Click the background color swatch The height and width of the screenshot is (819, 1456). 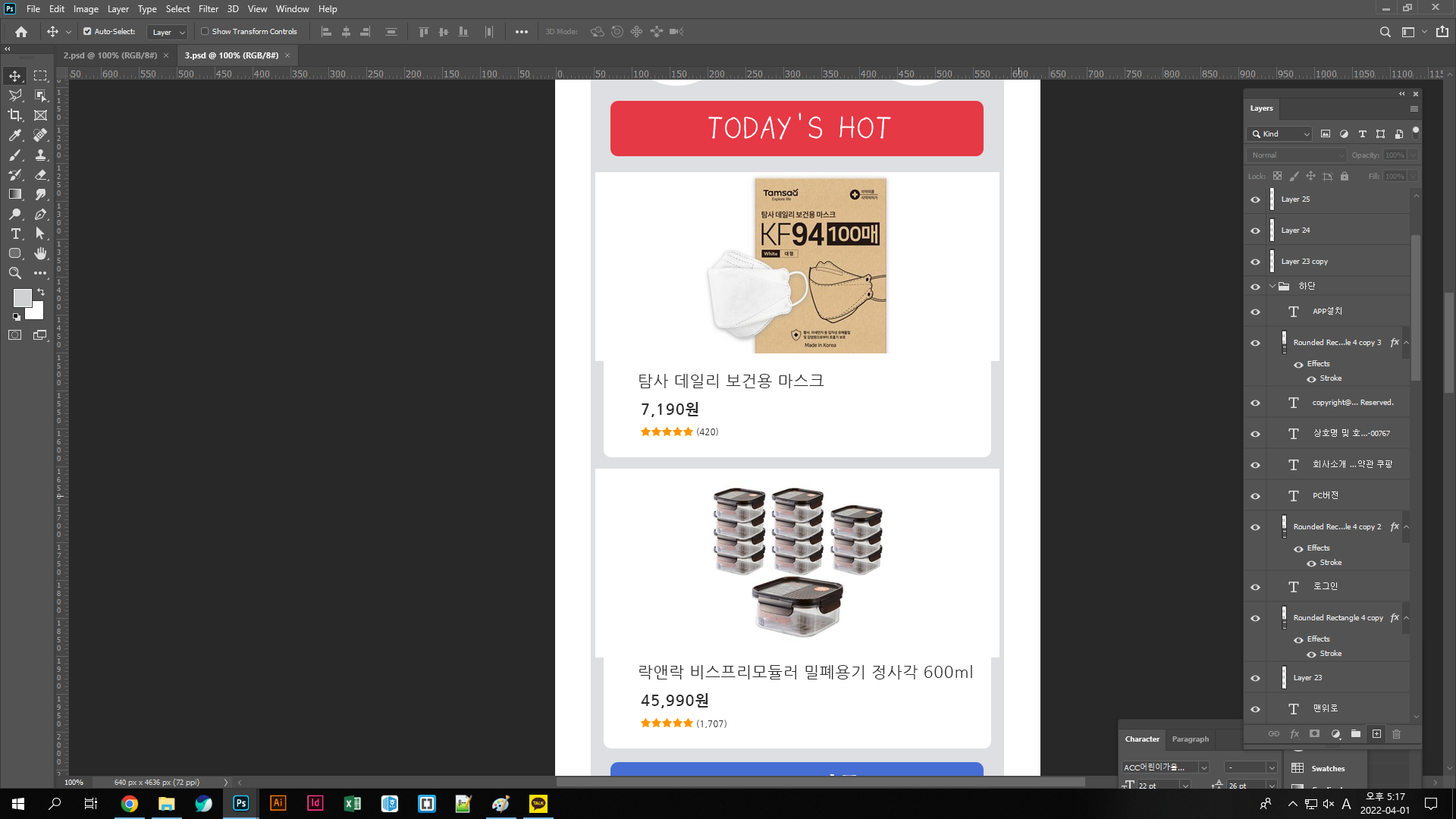[36, 312]
